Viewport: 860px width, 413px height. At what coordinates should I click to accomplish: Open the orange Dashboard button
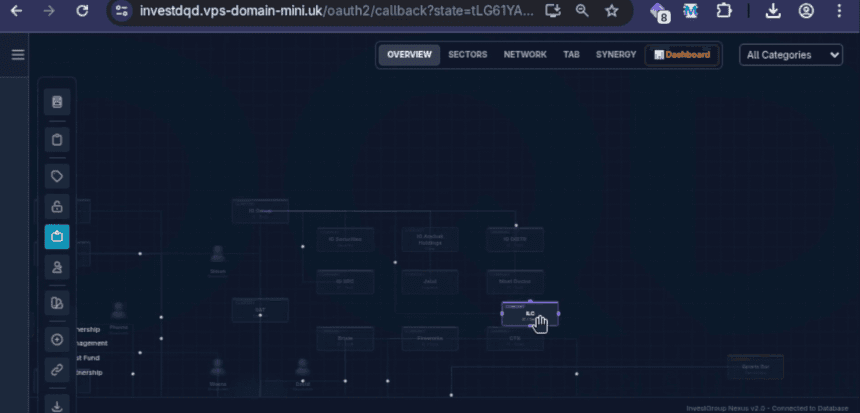(x=682, y=55)
